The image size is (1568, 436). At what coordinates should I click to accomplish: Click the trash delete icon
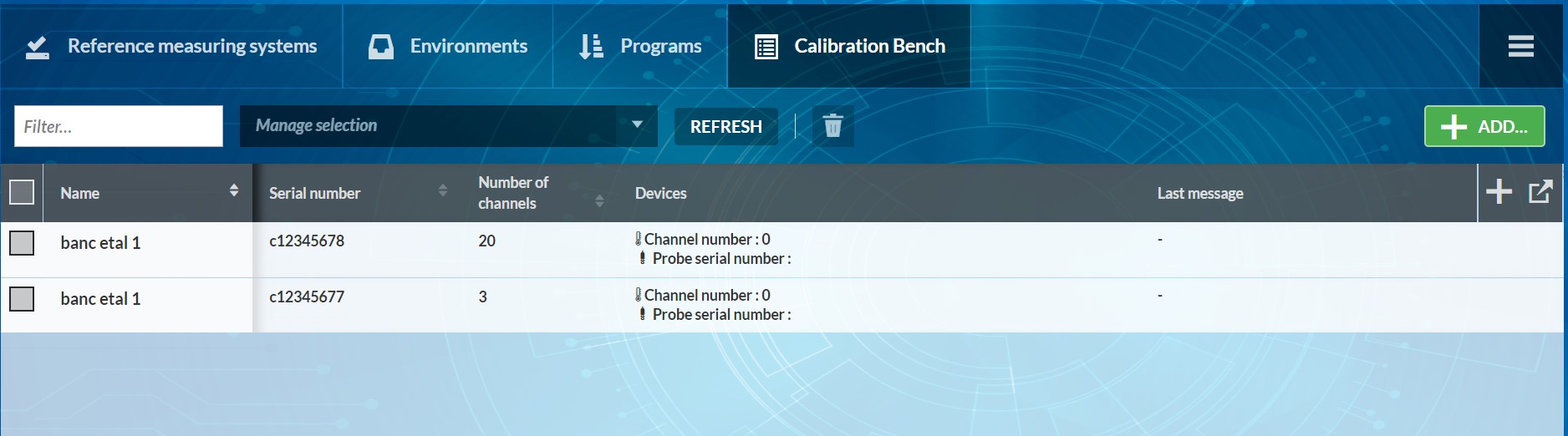[x=832, y=126]
